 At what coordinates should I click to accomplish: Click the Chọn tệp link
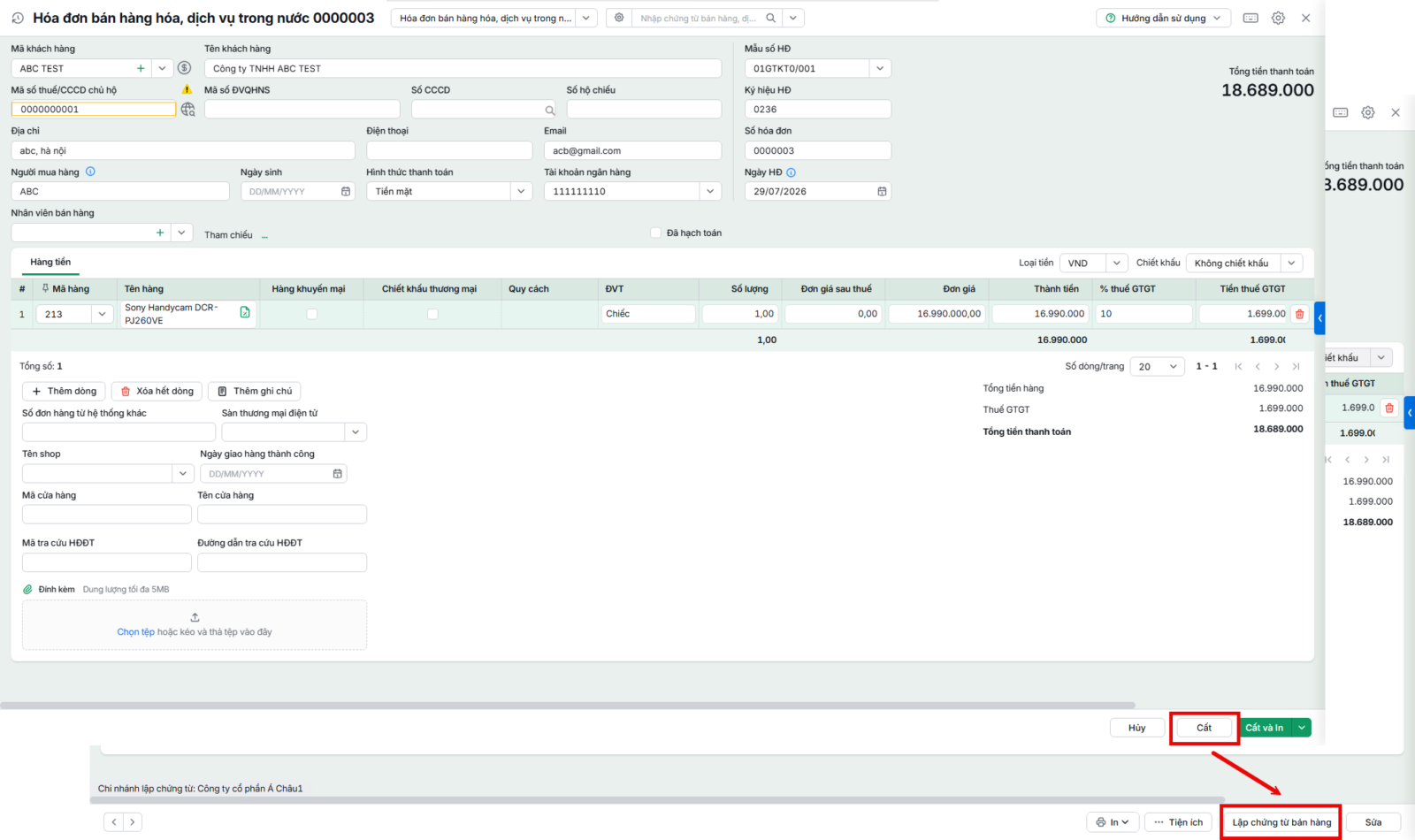click(x=135, y=632)
